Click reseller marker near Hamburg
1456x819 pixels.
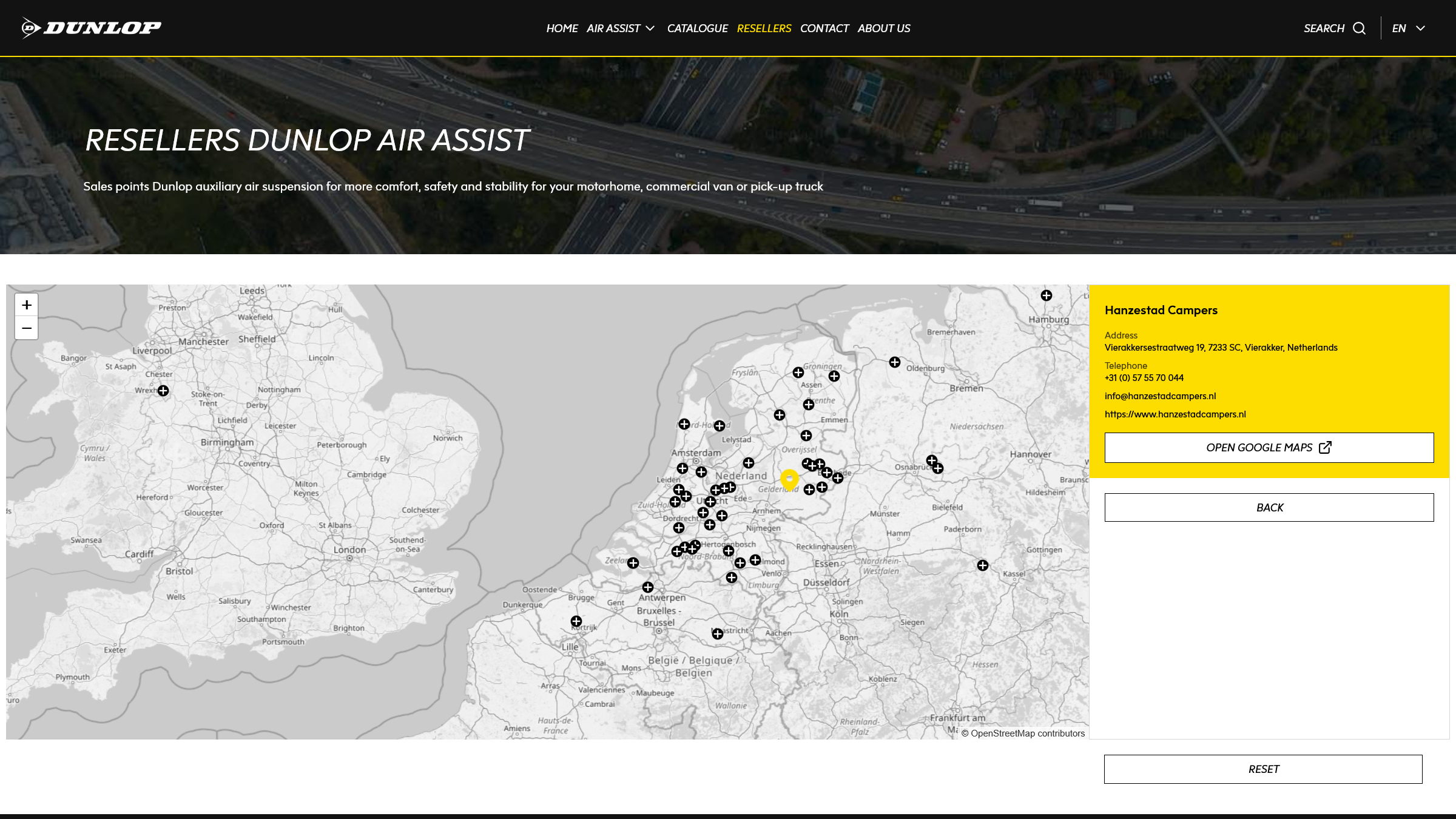coord(1046,295)
